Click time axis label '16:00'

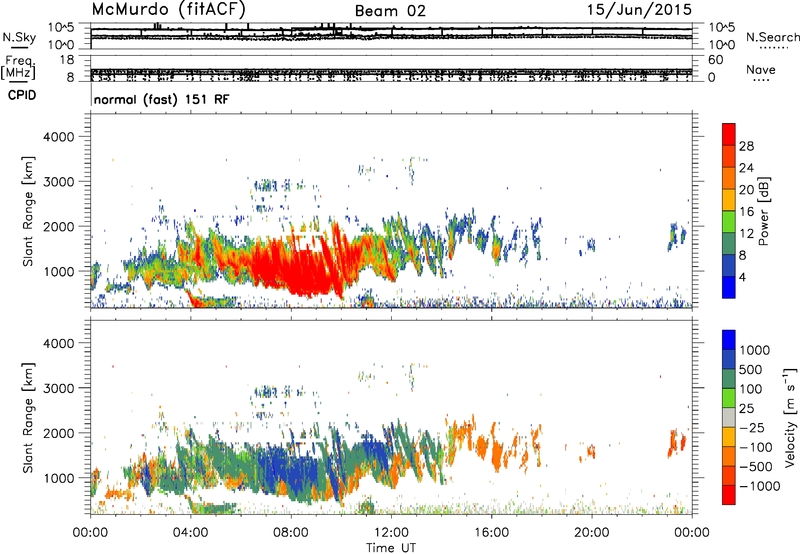click(491, 533)
